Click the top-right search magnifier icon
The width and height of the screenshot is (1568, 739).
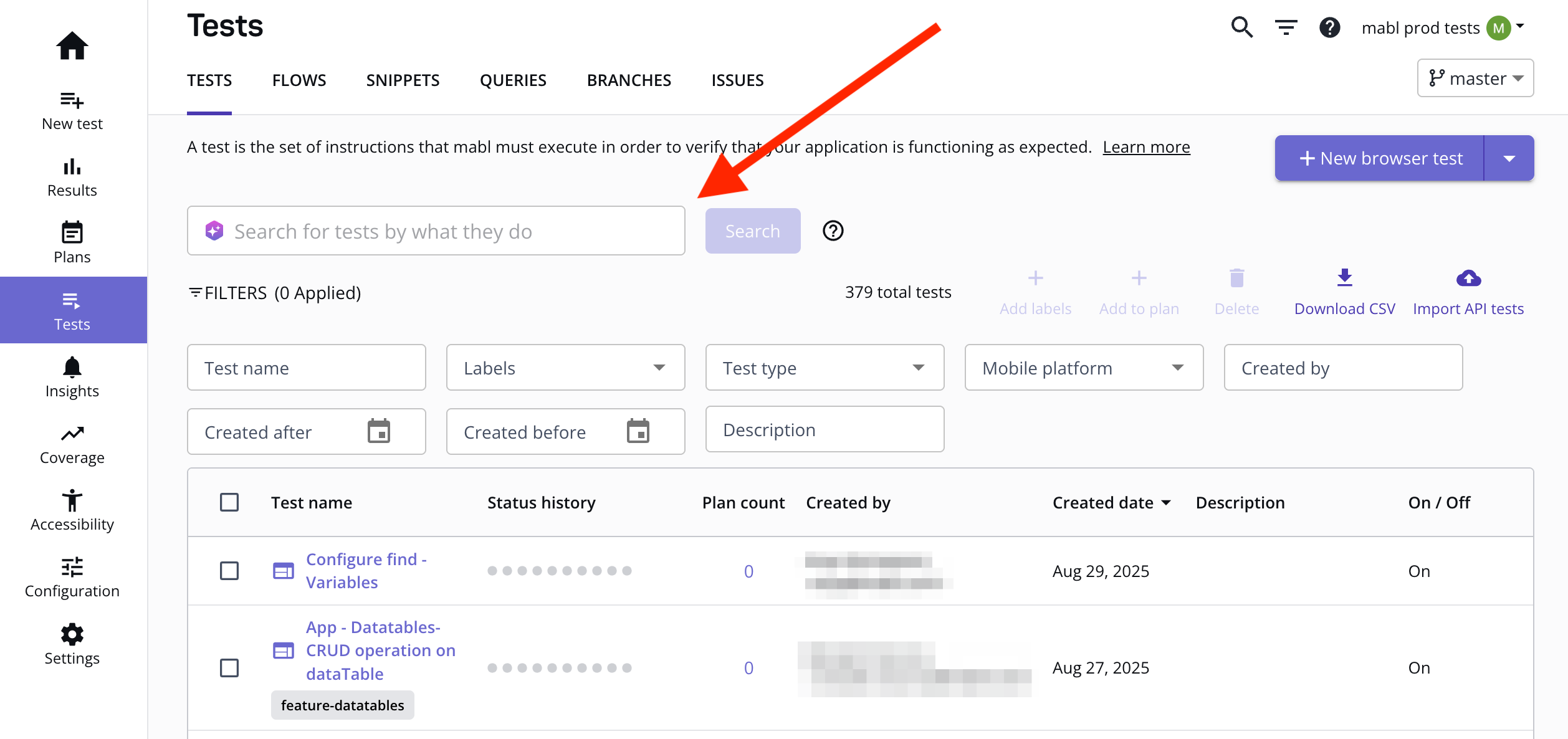point(1241,27)
